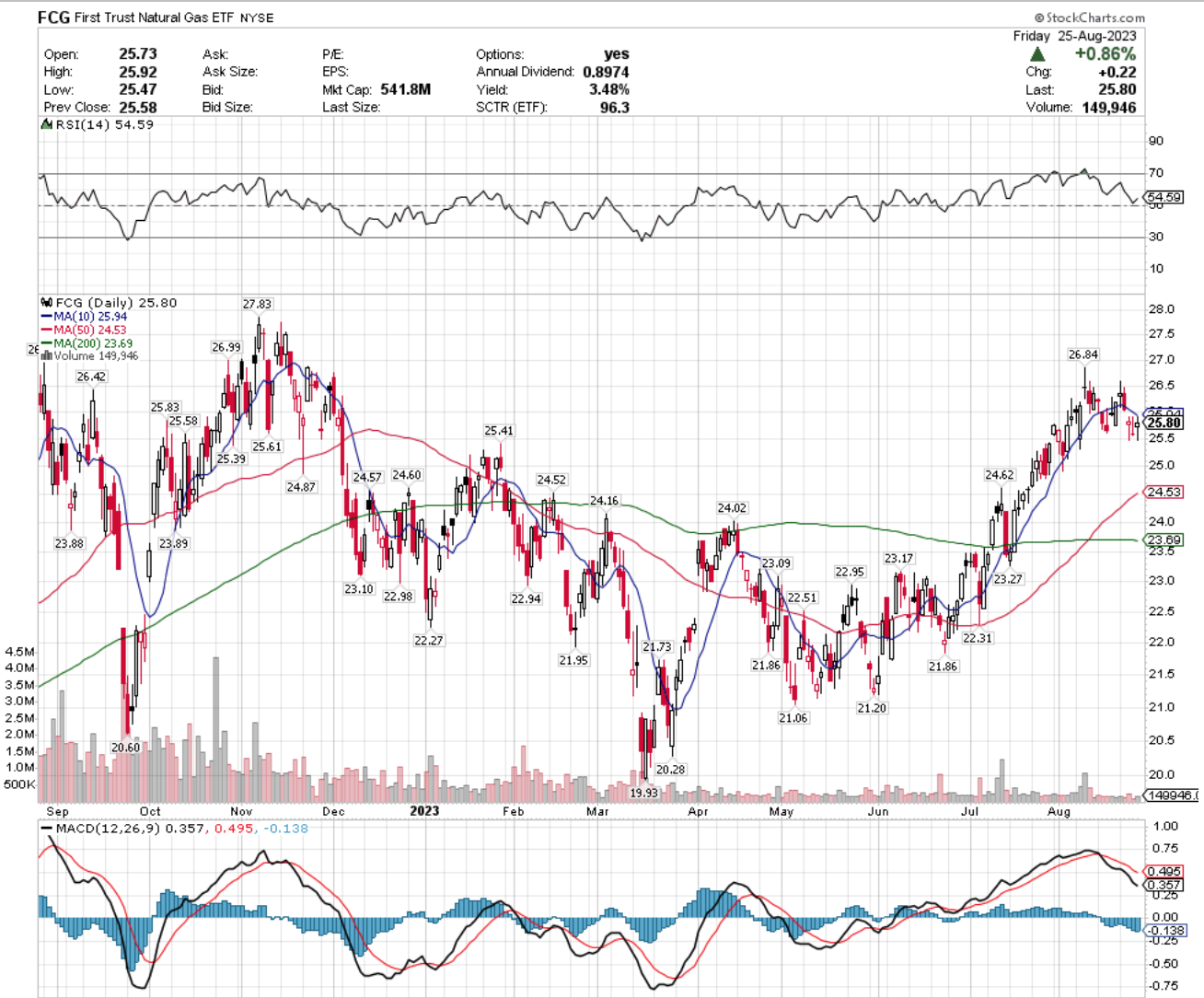Click the 23.69 MA200 axis price tag
The width and height of the screenshot is (1204, 998).
pyautogui.click(x=1164, y=540)
